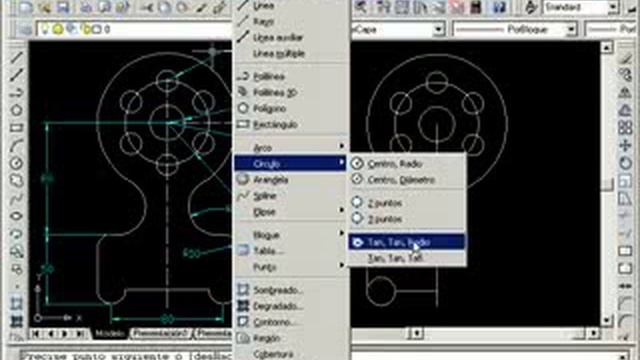Click the Mirror tool in right toolbar
This screenshot has width=640, height=360.
coord(625,93)
